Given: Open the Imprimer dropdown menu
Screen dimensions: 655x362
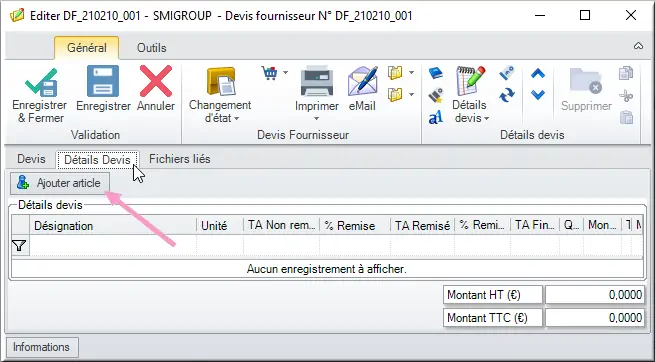Looking at the screenshot, I should click(x=317, y=119).
